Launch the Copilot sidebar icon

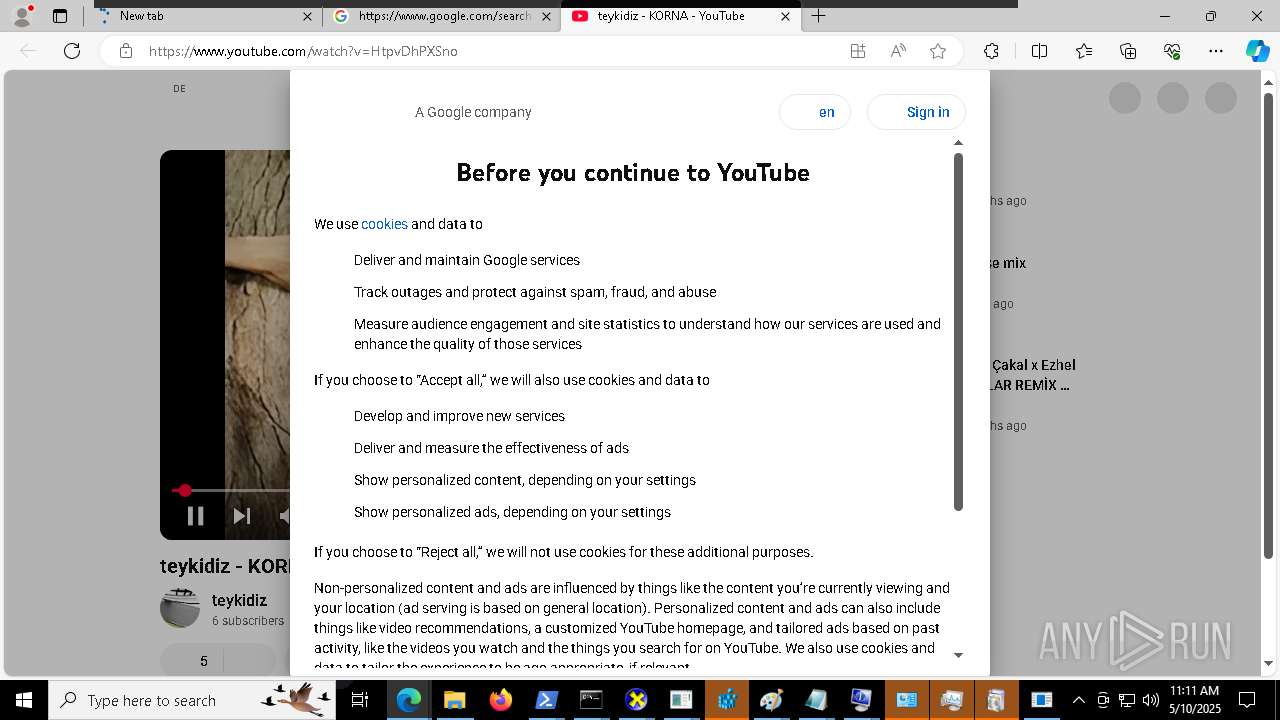pos(1258,51)
